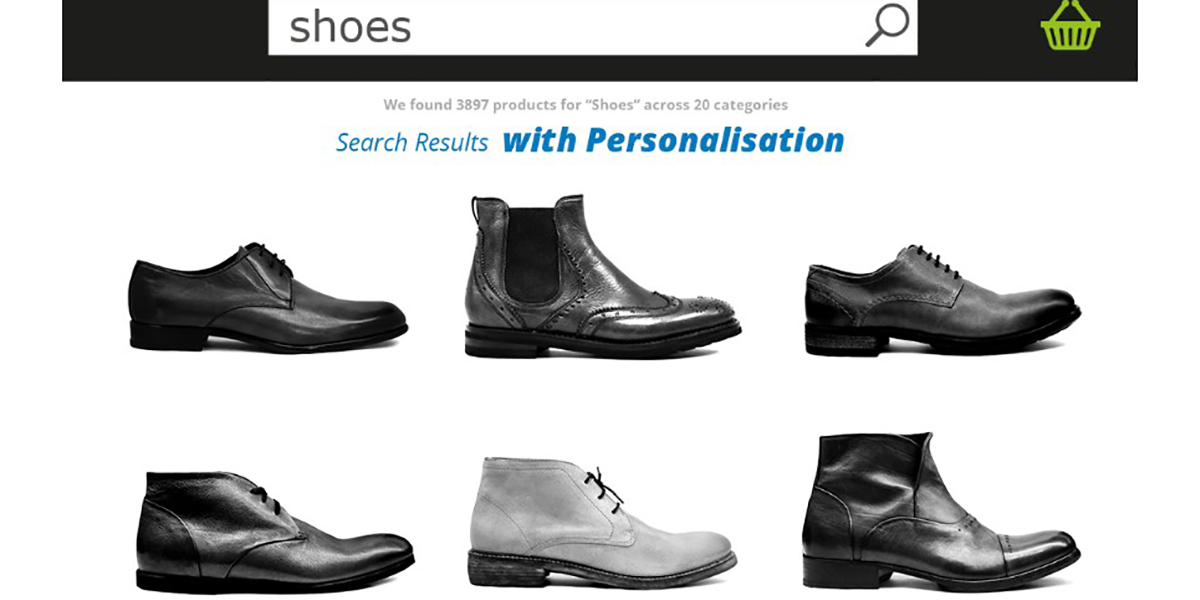
Task: Click the magnifying glass search icon
Action: 887,25
